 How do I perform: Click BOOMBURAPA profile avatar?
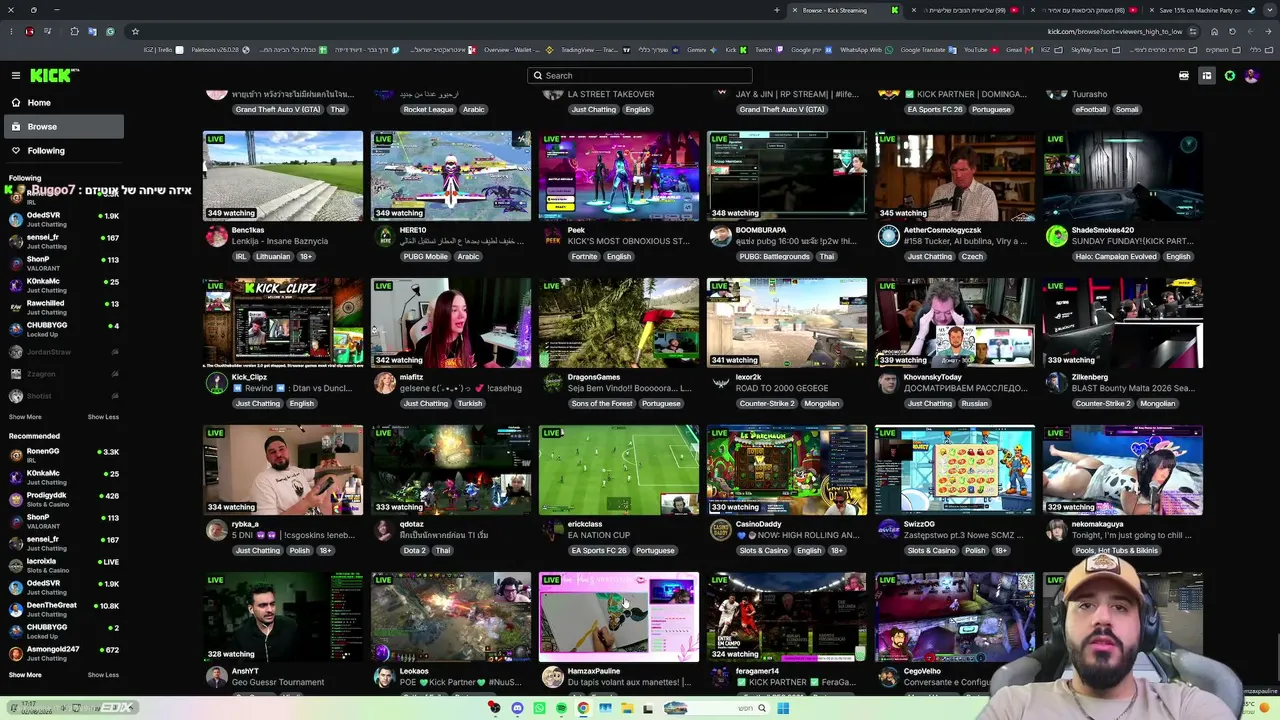(x=721, y=236)
